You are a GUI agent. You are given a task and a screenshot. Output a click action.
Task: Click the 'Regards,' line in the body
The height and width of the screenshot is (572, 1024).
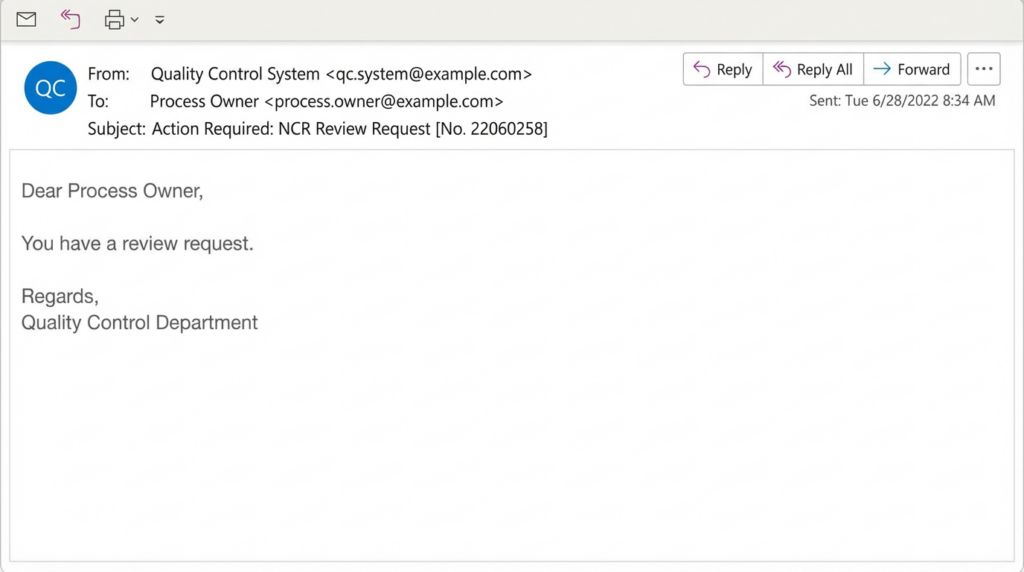pos(60,297)
